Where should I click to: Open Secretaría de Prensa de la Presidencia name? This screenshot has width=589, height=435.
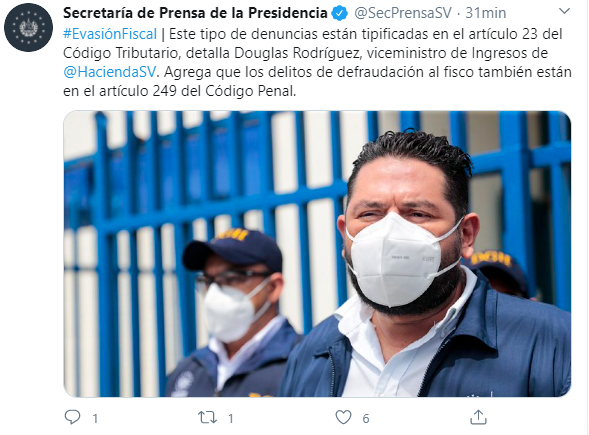click(x=195, y=13)
